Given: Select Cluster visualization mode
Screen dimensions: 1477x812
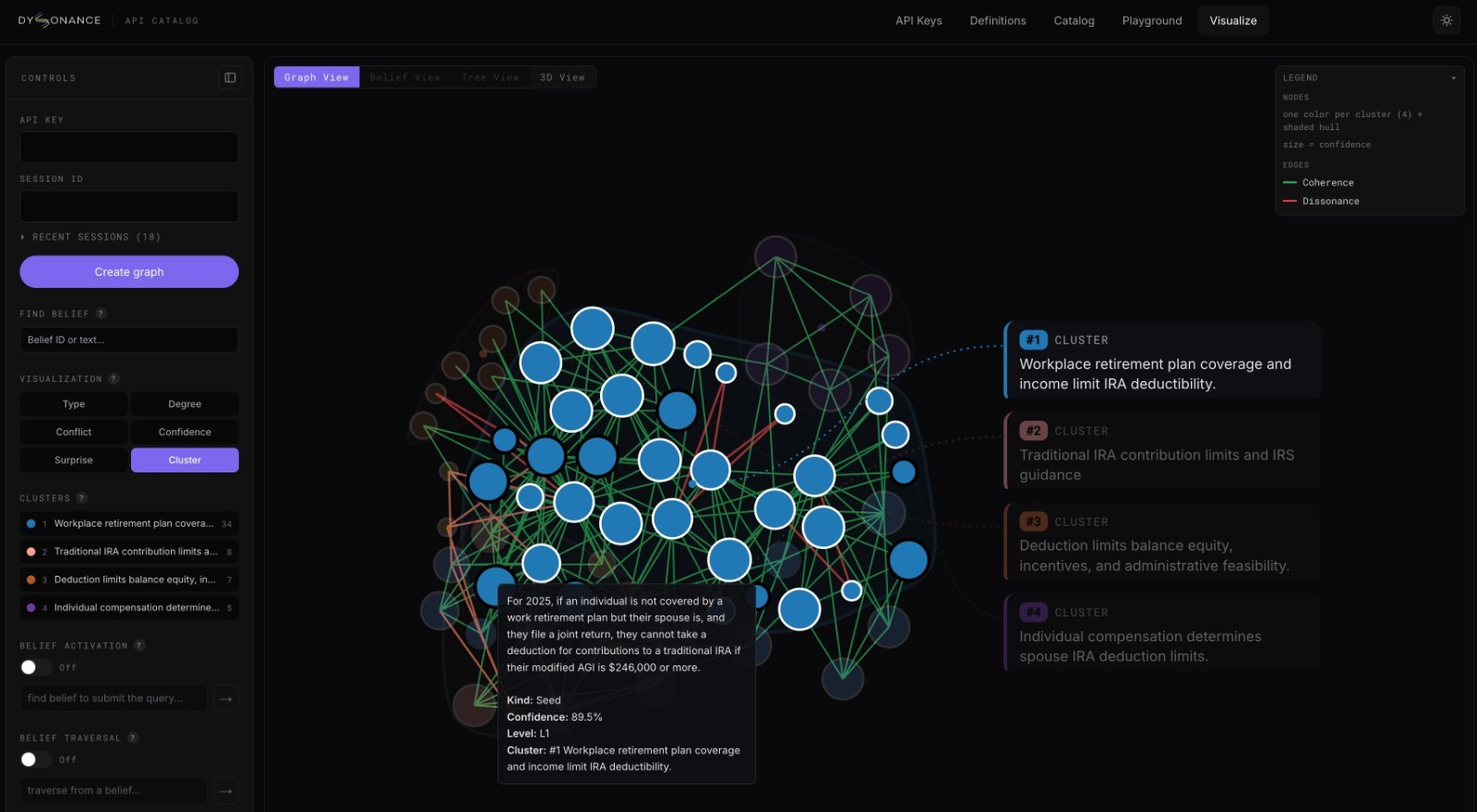Looking at the screenshot, I should click(x=185, y=460).
